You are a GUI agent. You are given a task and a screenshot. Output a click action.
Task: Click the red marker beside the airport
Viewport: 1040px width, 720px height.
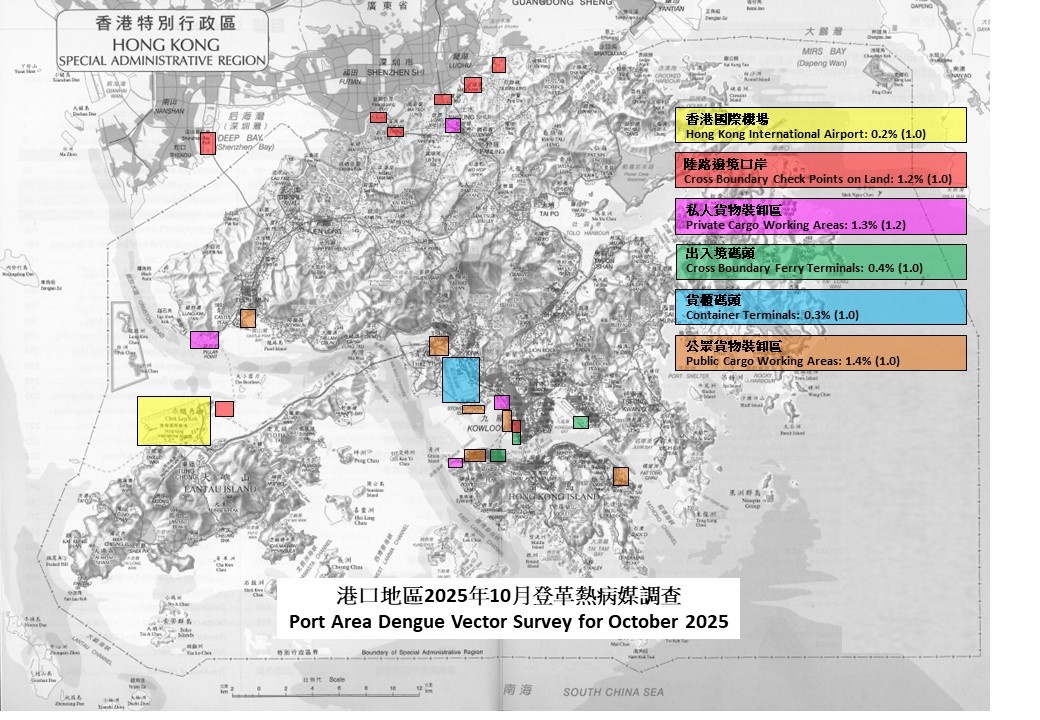[x=224, y=409]
